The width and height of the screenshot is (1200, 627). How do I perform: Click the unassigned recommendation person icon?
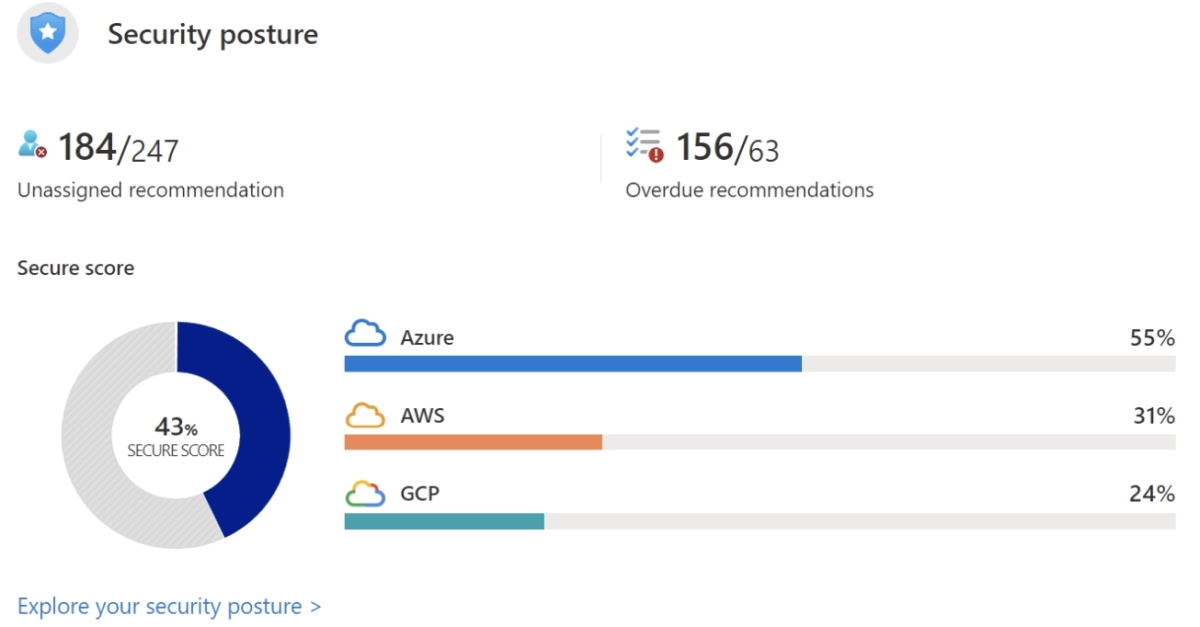(32, 145)
